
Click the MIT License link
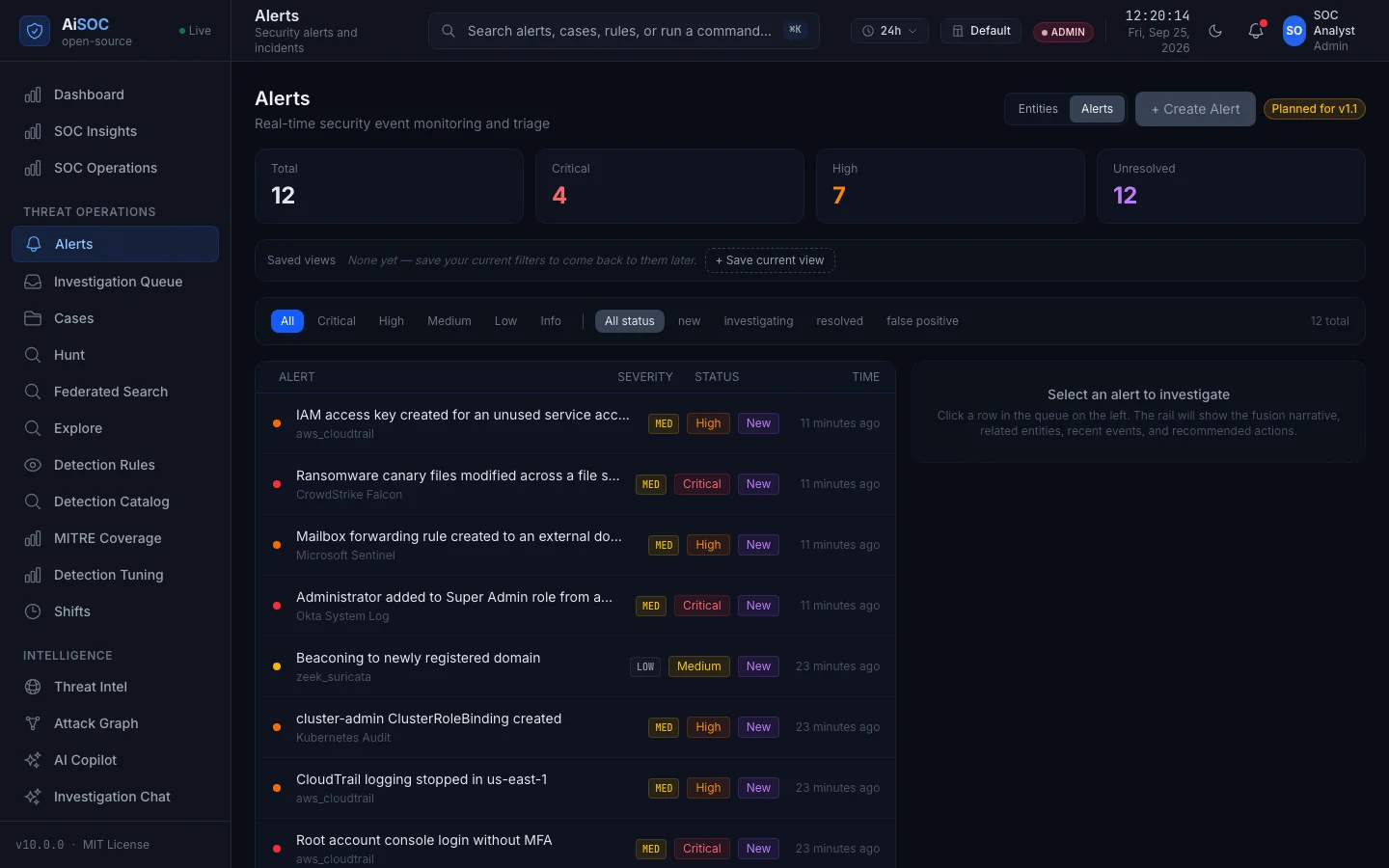116,845
